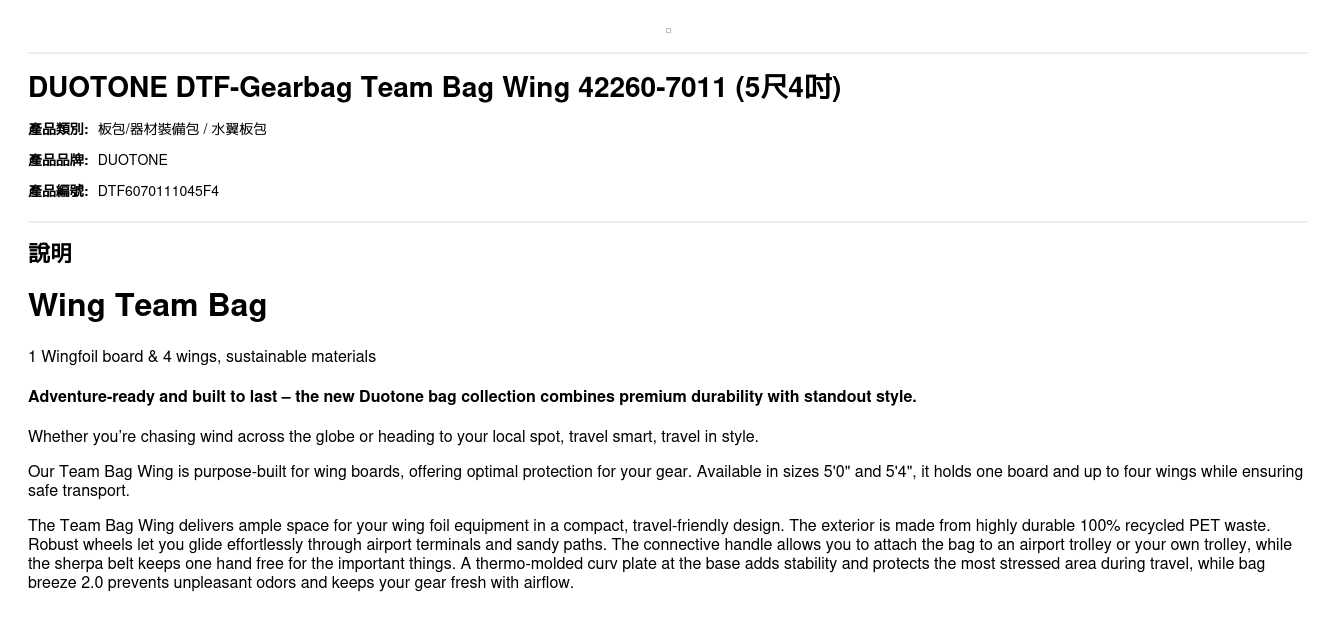
Task: Click the slash between the two category links
Action: click(205, 129)
